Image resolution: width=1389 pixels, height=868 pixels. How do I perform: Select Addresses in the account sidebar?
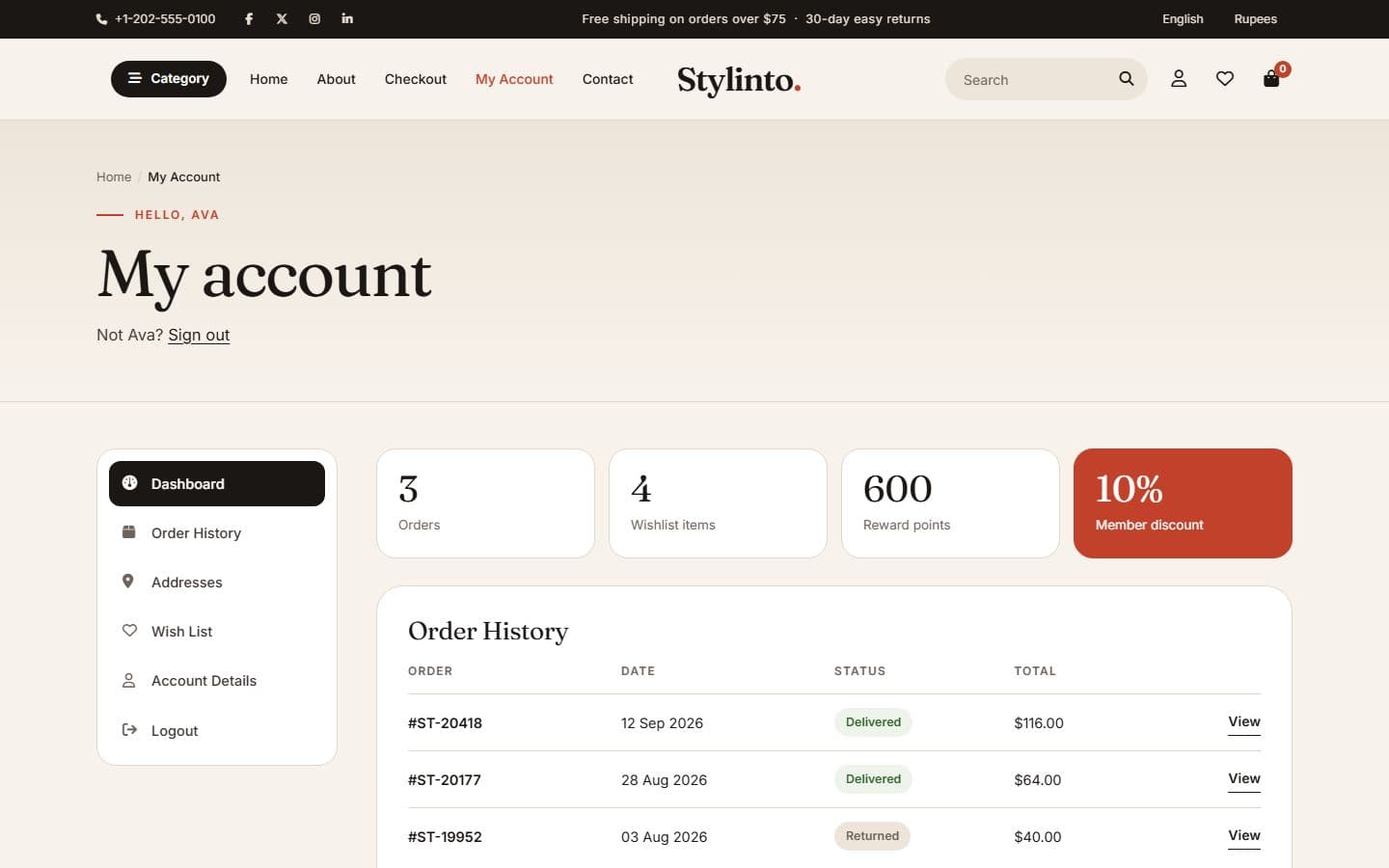[x=217, y=582]
